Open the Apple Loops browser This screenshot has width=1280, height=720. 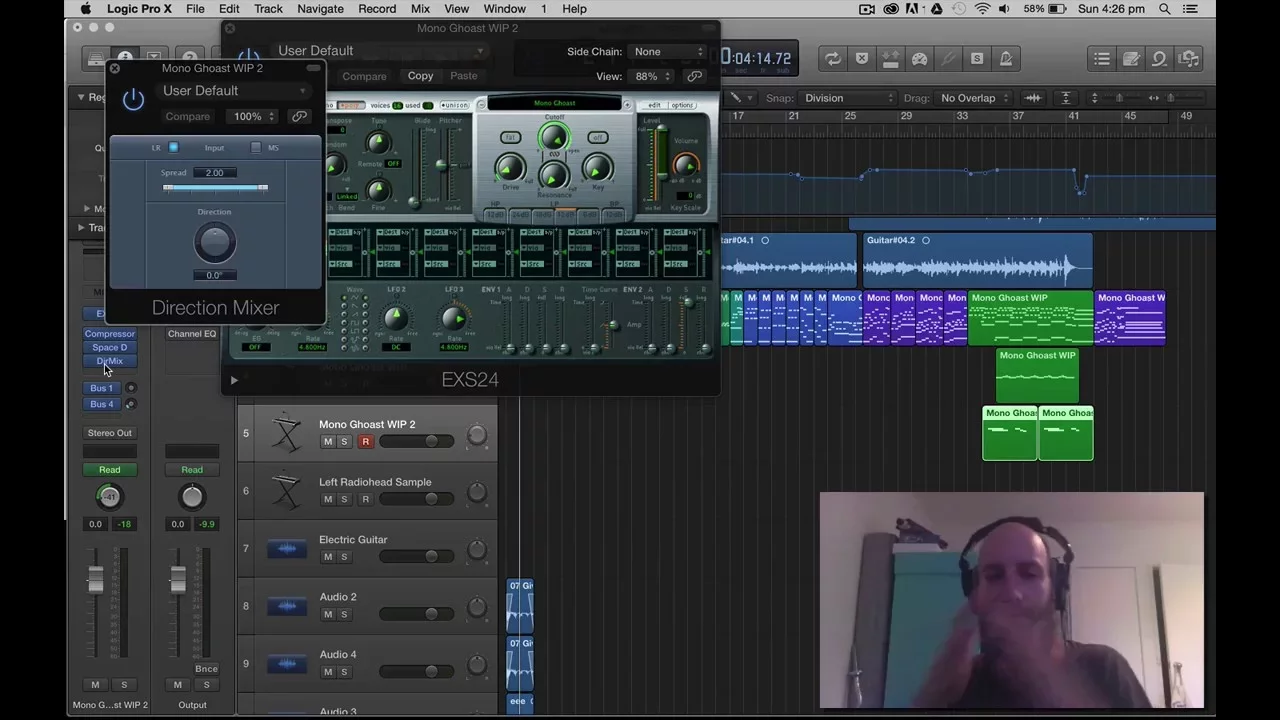(x=1159, y=59)
